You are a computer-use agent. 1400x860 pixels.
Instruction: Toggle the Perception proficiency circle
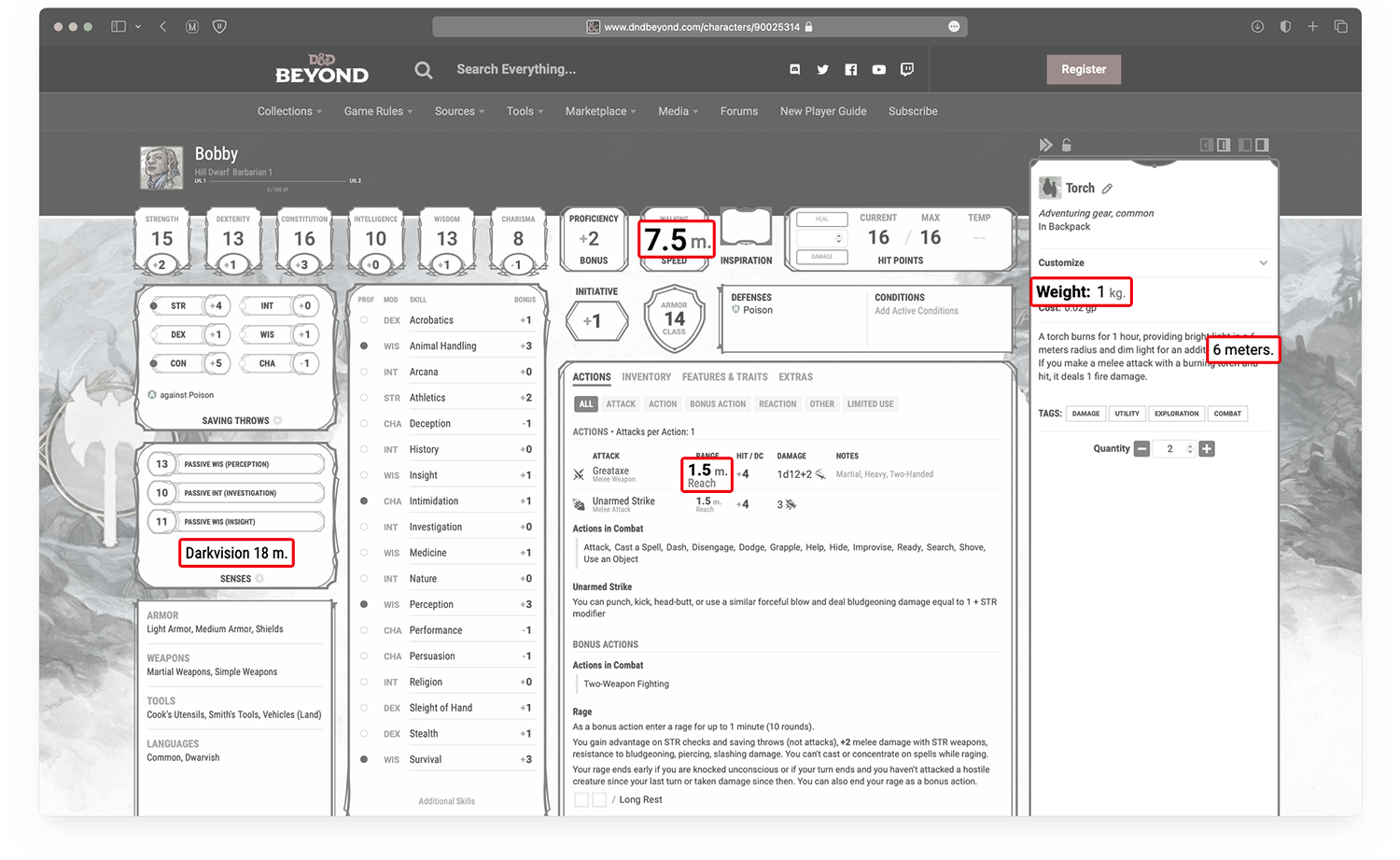364,605
